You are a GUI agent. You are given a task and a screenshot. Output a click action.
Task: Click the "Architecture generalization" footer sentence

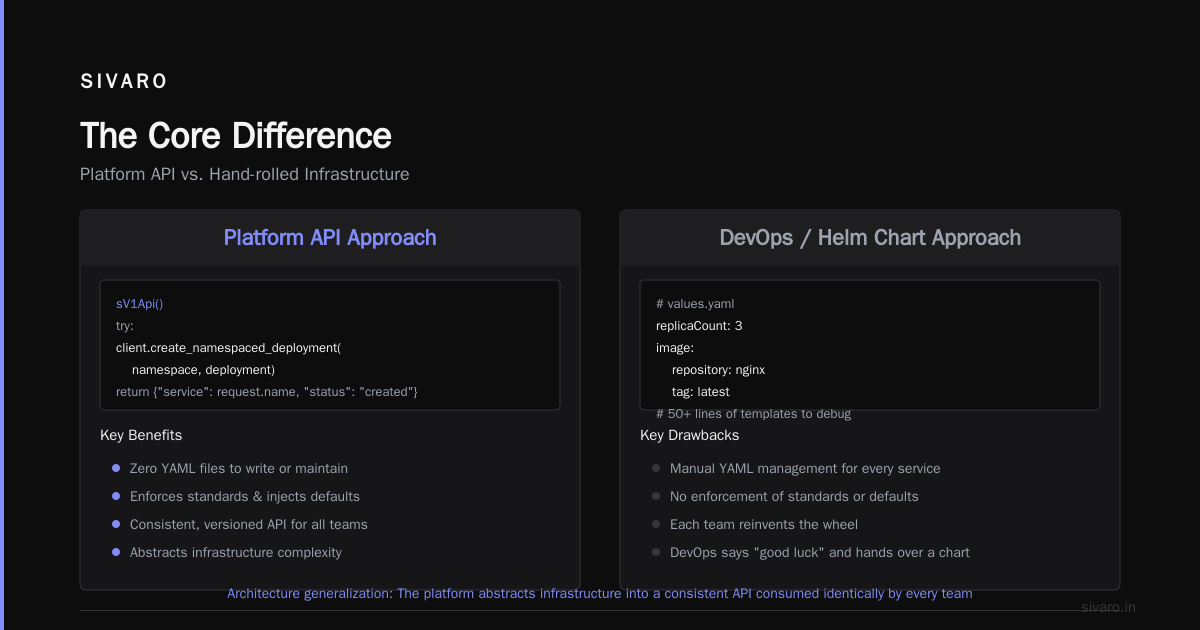point(600,593)
